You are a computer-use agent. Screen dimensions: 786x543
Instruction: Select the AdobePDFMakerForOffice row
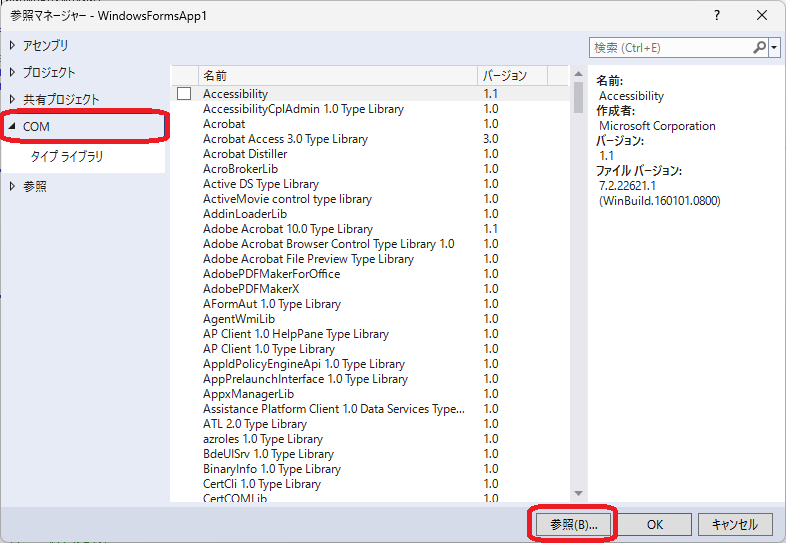pyautogui.click(x=370, y=274)
